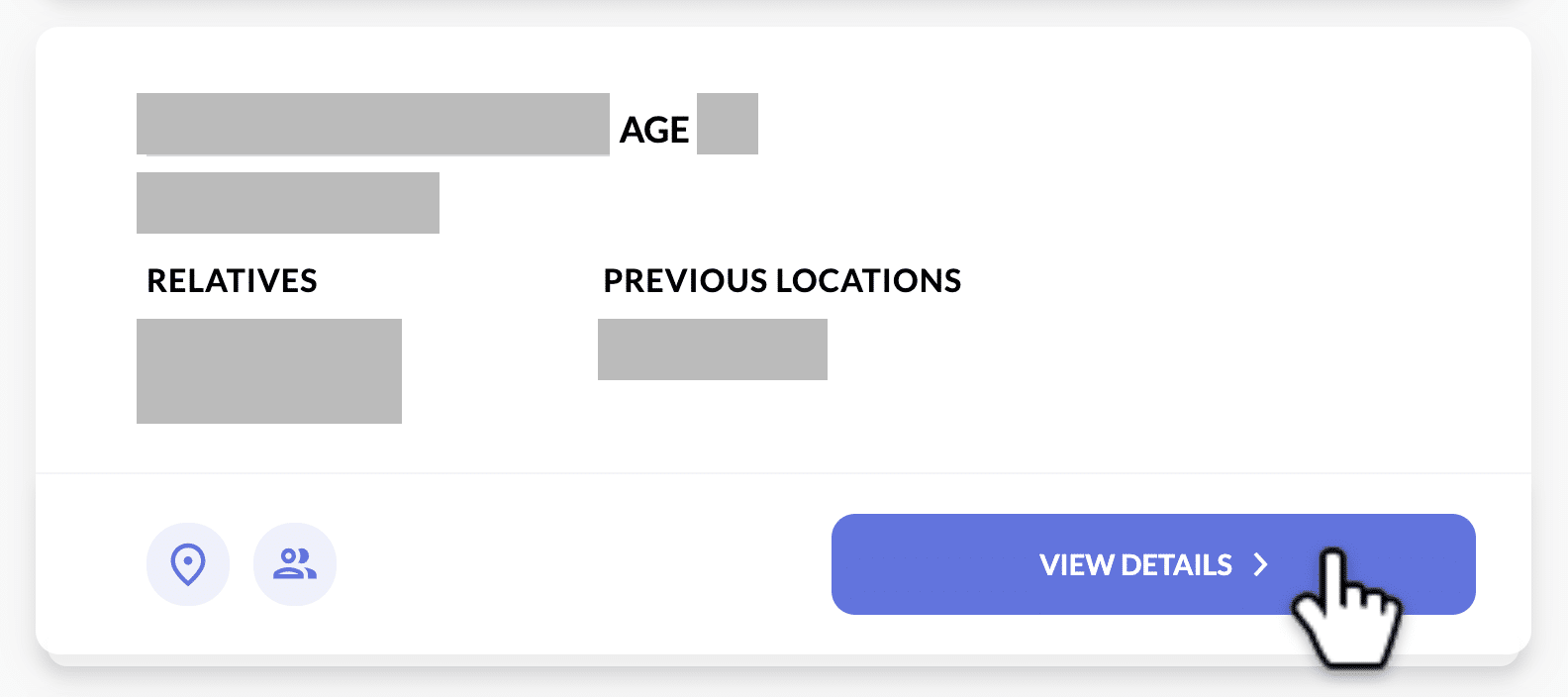Click the AGE label
The image size is (1568, 697).
(x=654, y=130)
